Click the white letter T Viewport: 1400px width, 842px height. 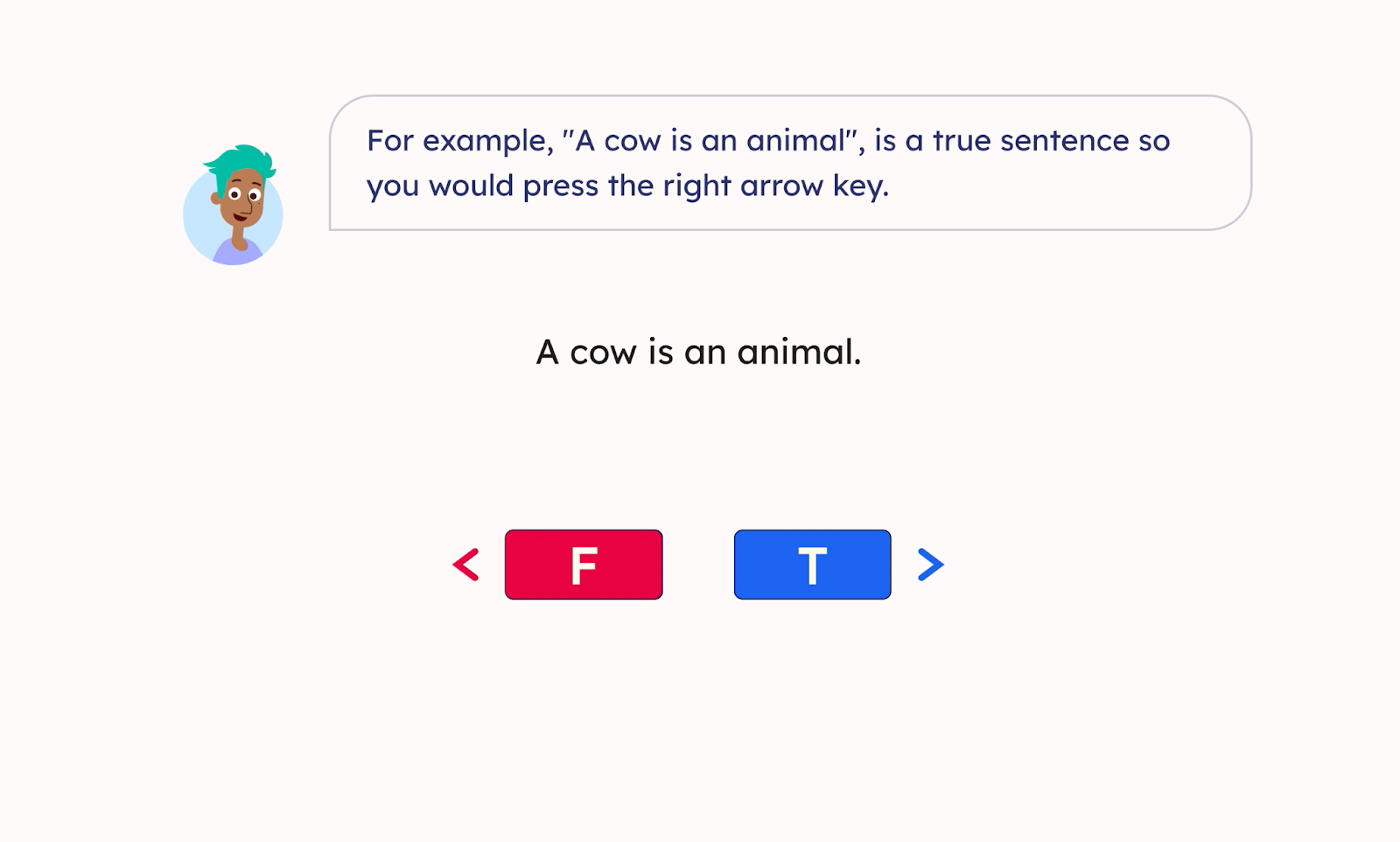[812, 565]
